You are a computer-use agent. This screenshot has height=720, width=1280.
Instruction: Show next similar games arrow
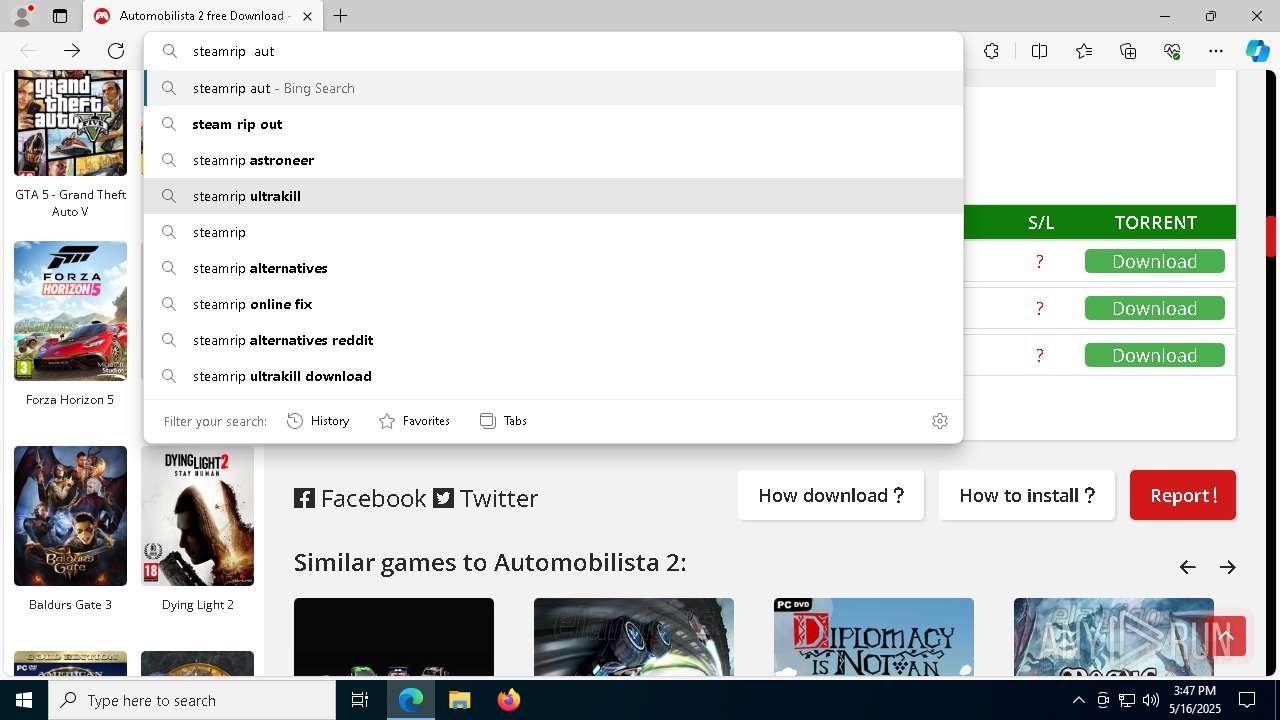(x=1228, y=567)
